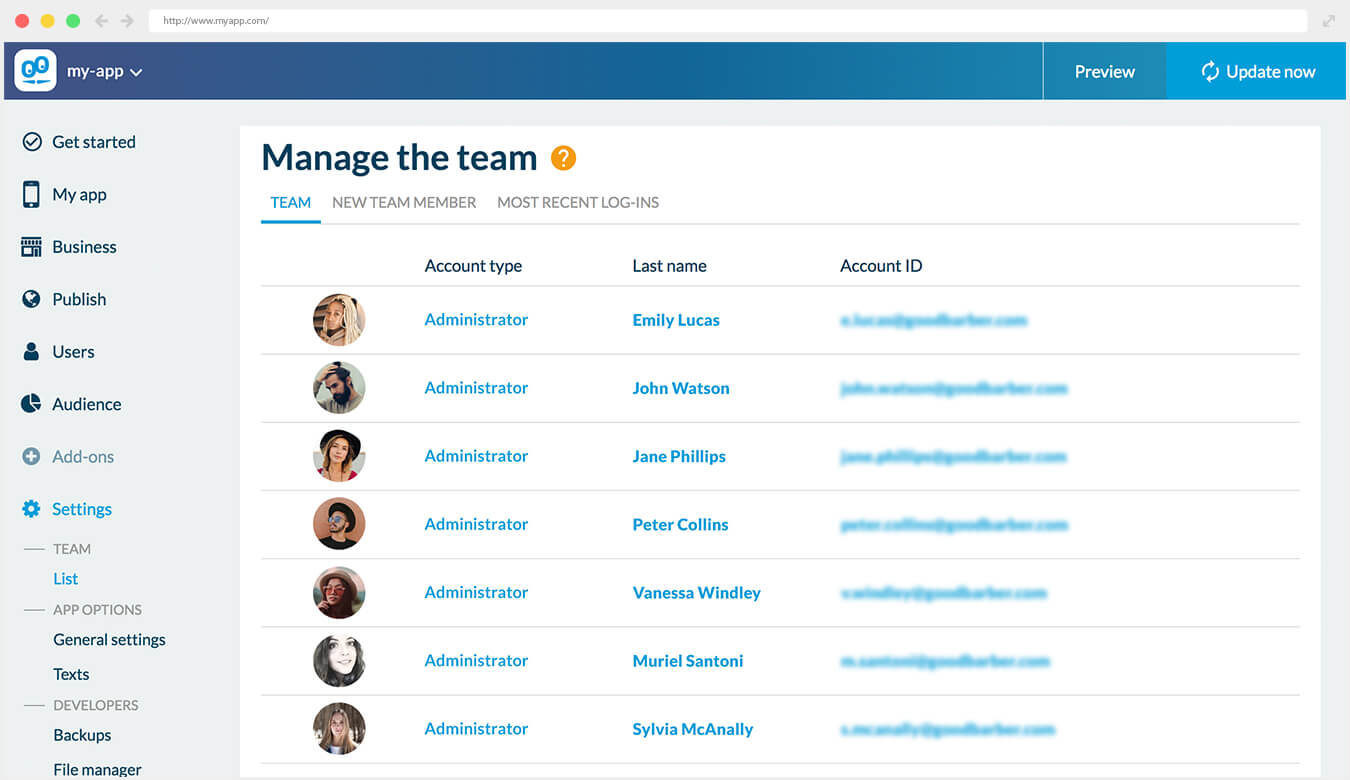Click Peter Collins's profile avatar

[x=339, y=524]
